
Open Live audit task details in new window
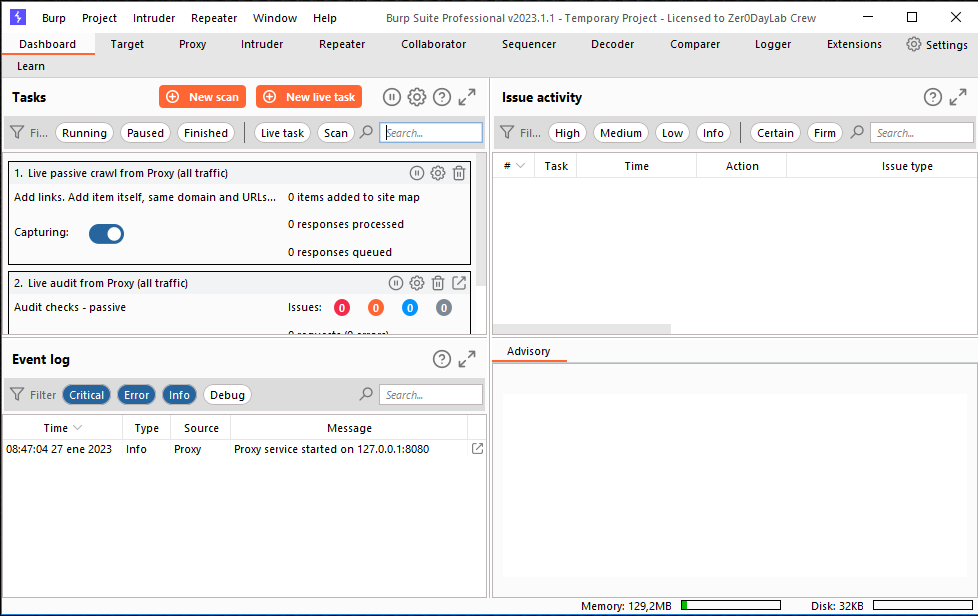point(459,283)
